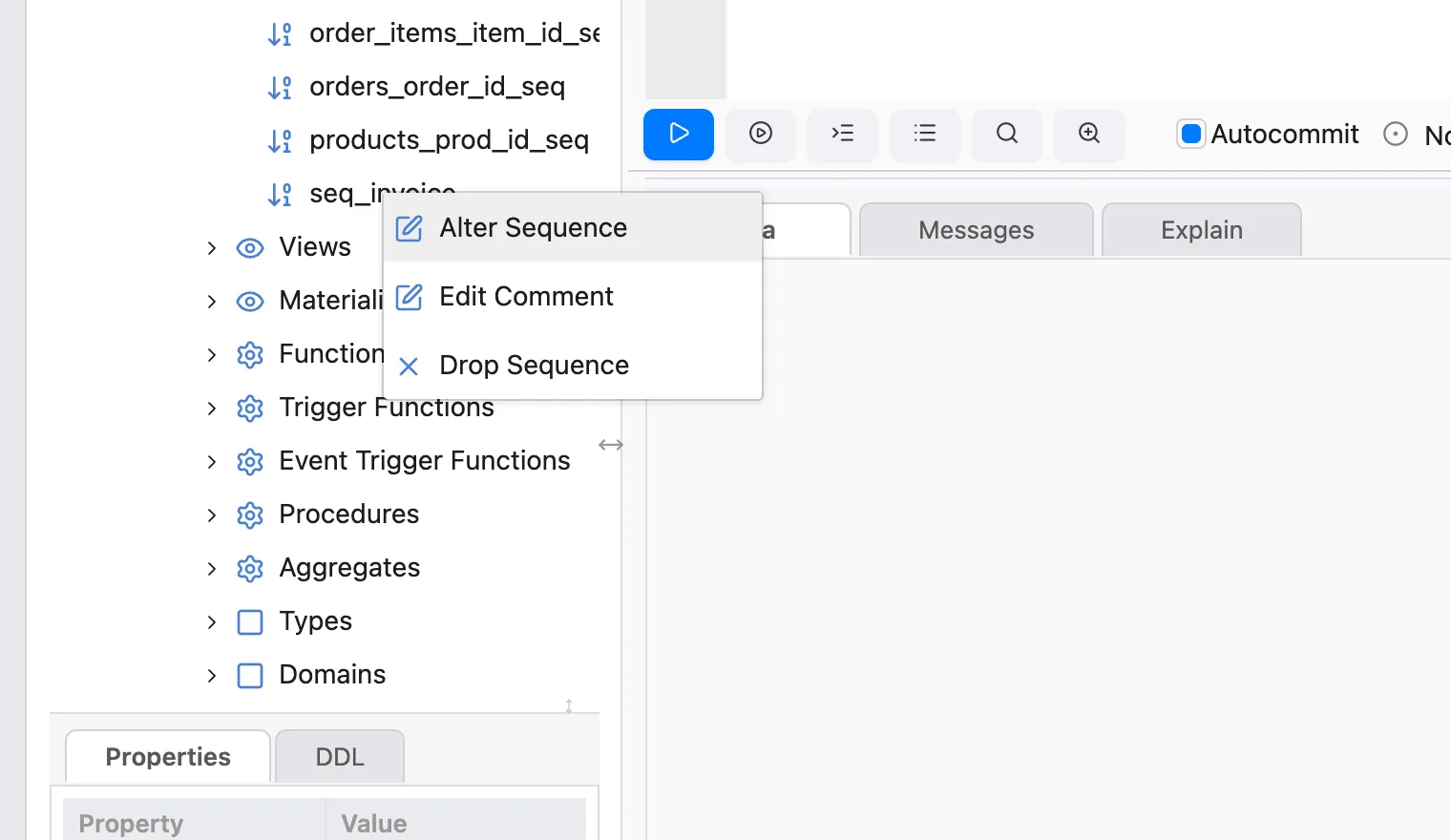Click the pencil icon beside Edit Comment
Screen dimensions: 1451x840
click(x=409, y=297)
